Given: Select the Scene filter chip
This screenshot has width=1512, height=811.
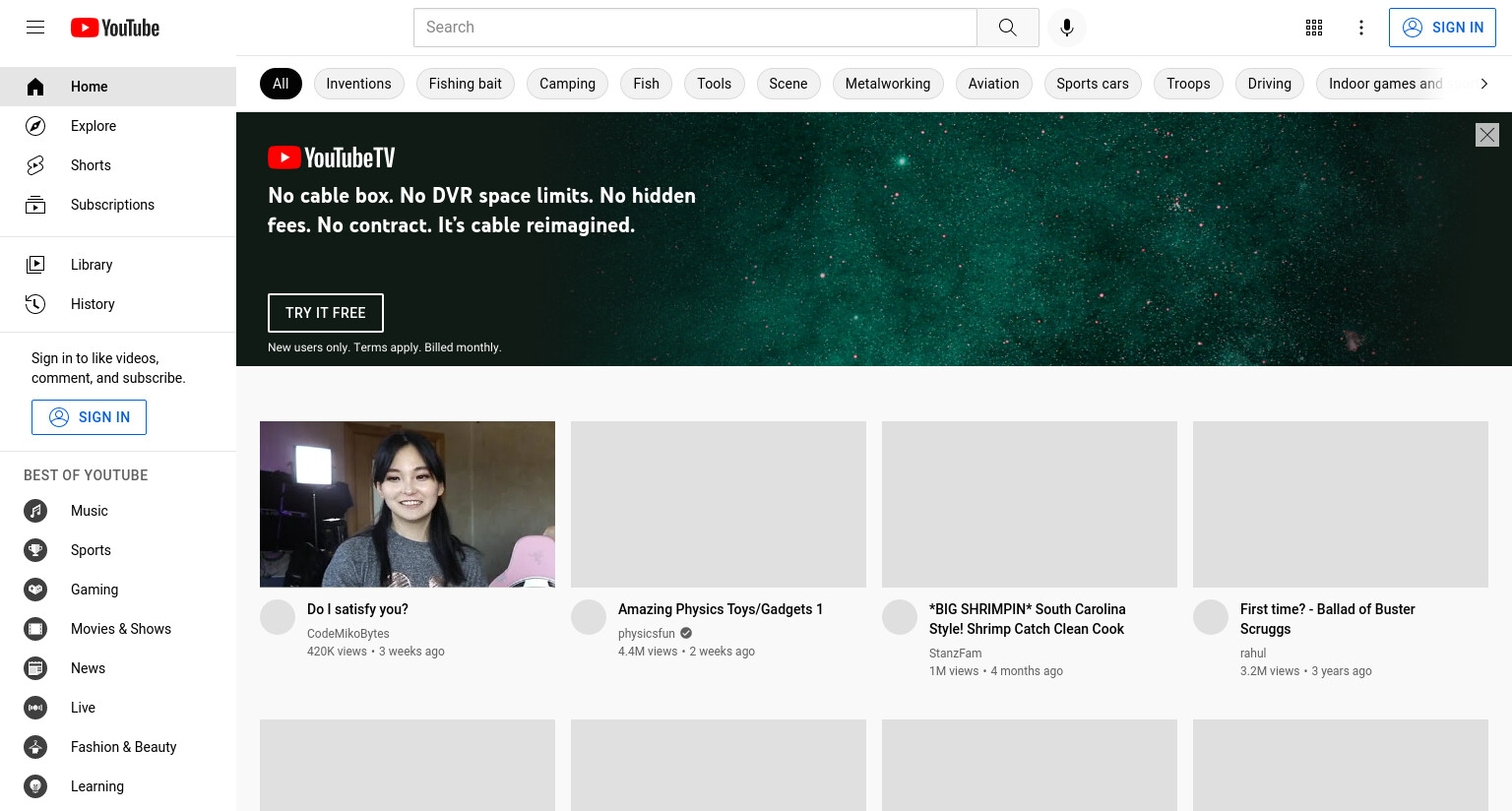Looking at the screenshot, I should tap(788, 84).
